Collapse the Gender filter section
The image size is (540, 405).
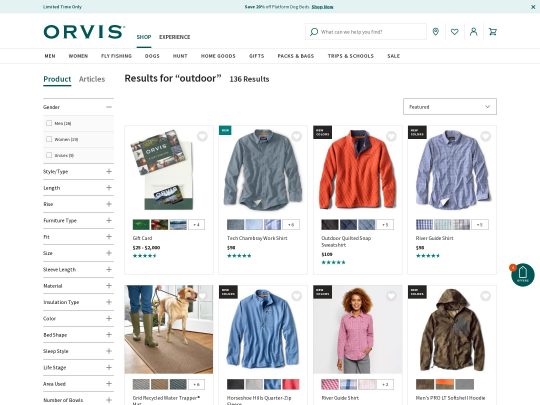(x=109, y=107)
